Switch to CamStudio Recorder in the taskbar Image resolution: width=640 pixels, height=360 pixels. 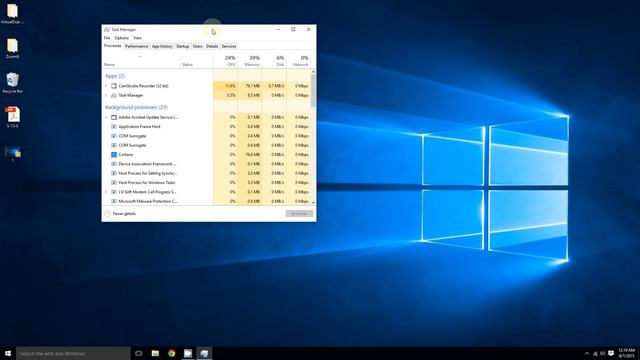click(x=188, y=353)
